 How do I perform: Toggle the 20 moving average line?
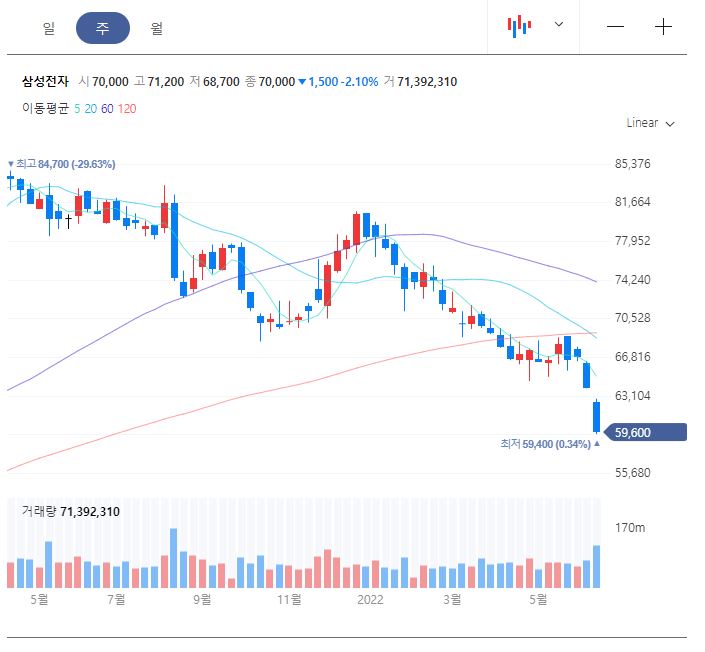90,108
